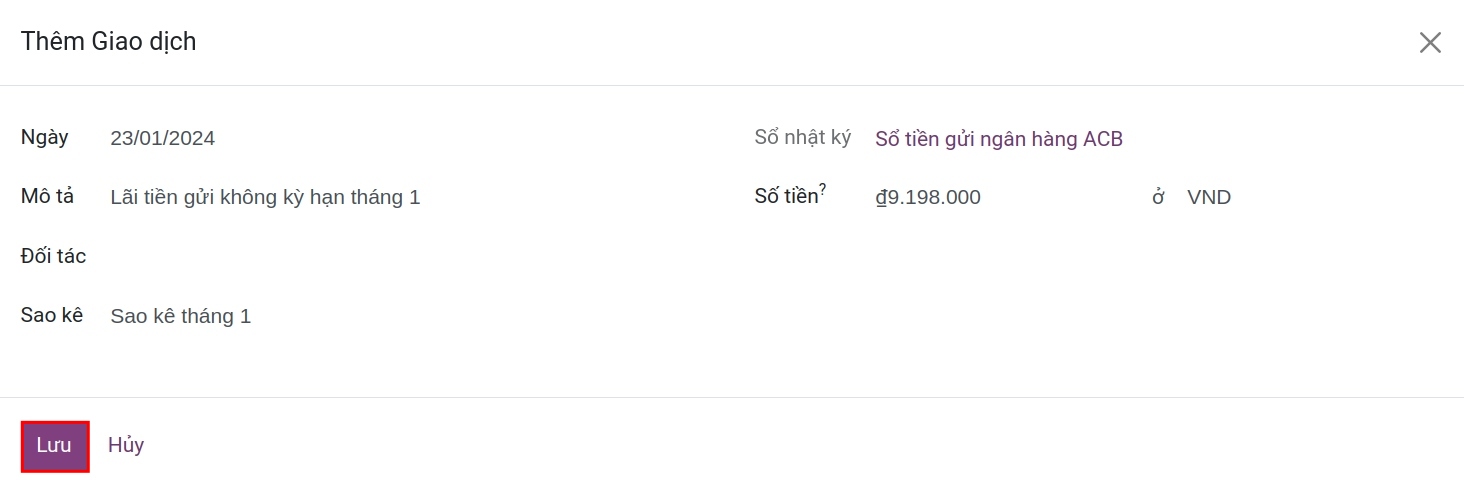
Task: Click the đ currency symbol before the amount
Action: click(x=881, y=198)
